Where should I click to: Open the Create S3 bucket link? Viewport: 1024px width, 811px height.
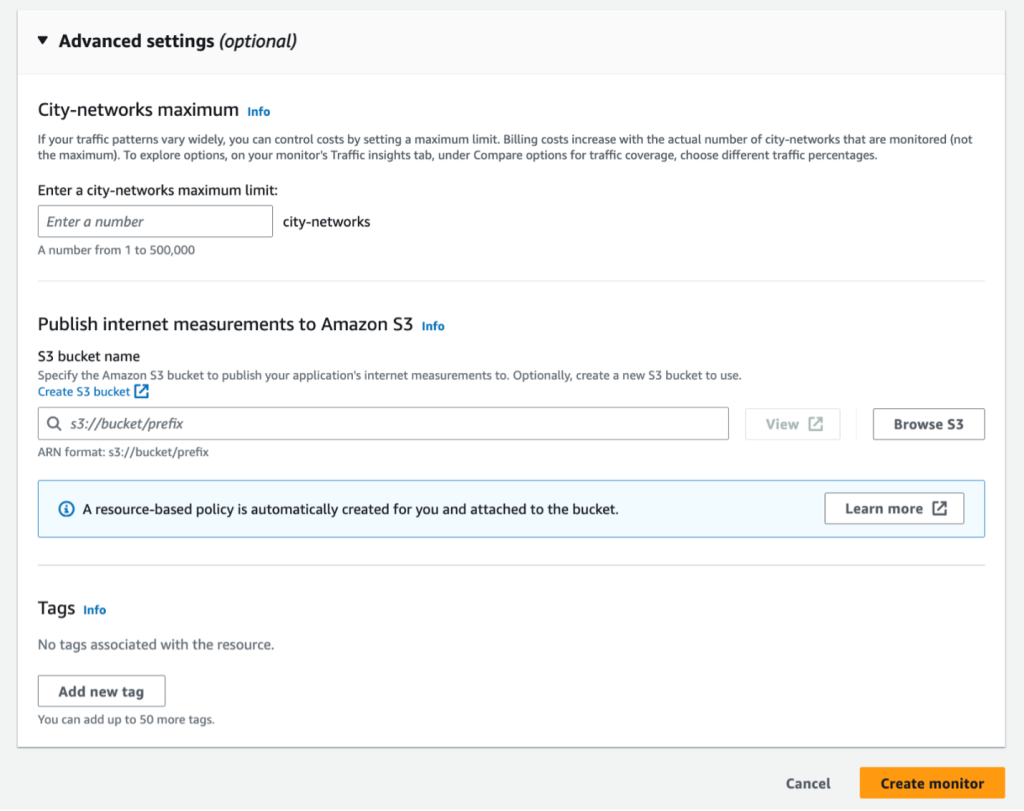(83, 391)
